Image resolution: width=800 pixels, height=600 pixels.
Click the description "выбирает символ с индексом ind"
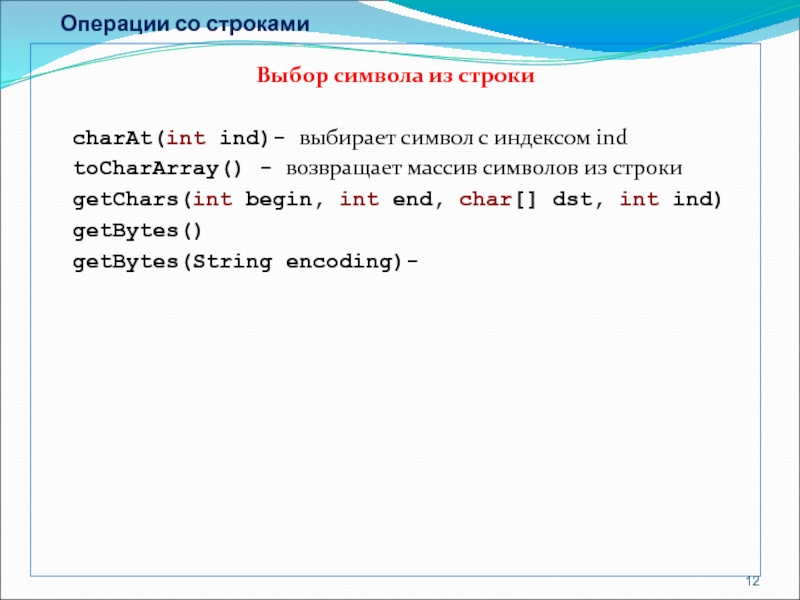463,138
